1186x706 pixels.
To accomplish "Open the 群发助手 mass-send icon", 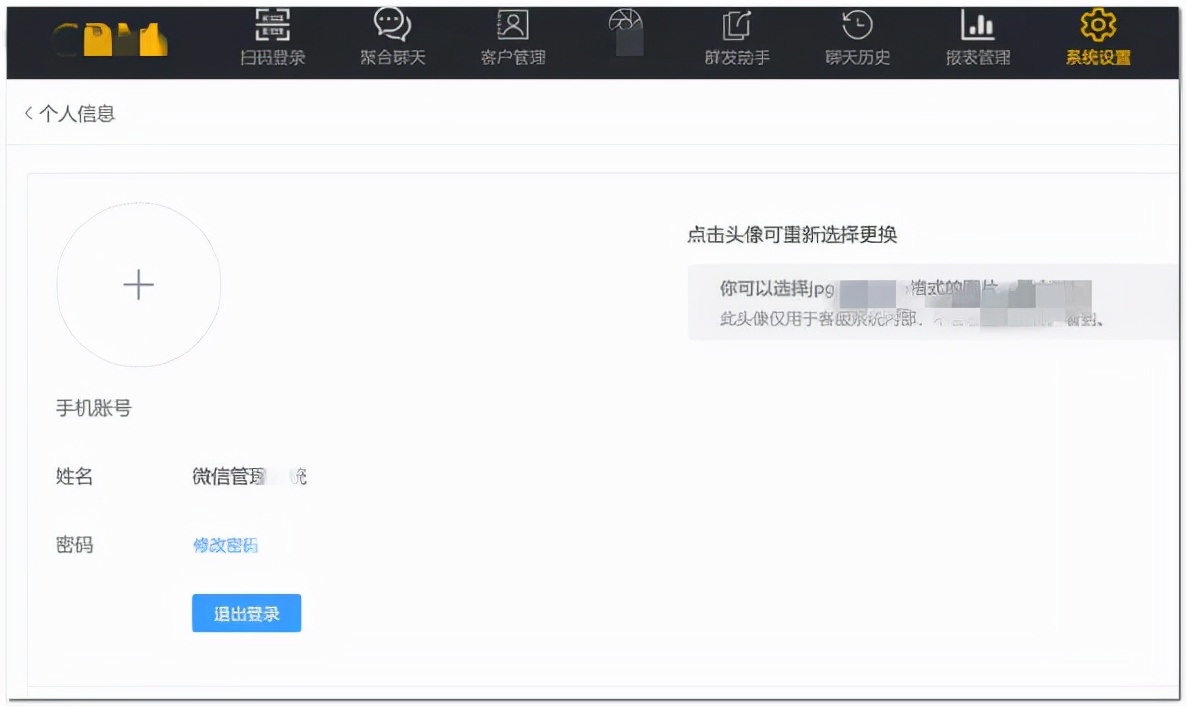I will [736, 25].
